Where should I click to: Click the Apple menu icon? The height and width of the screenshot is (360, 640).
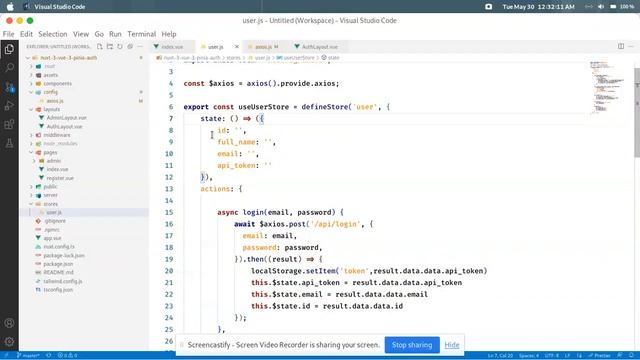coord(10,7)
